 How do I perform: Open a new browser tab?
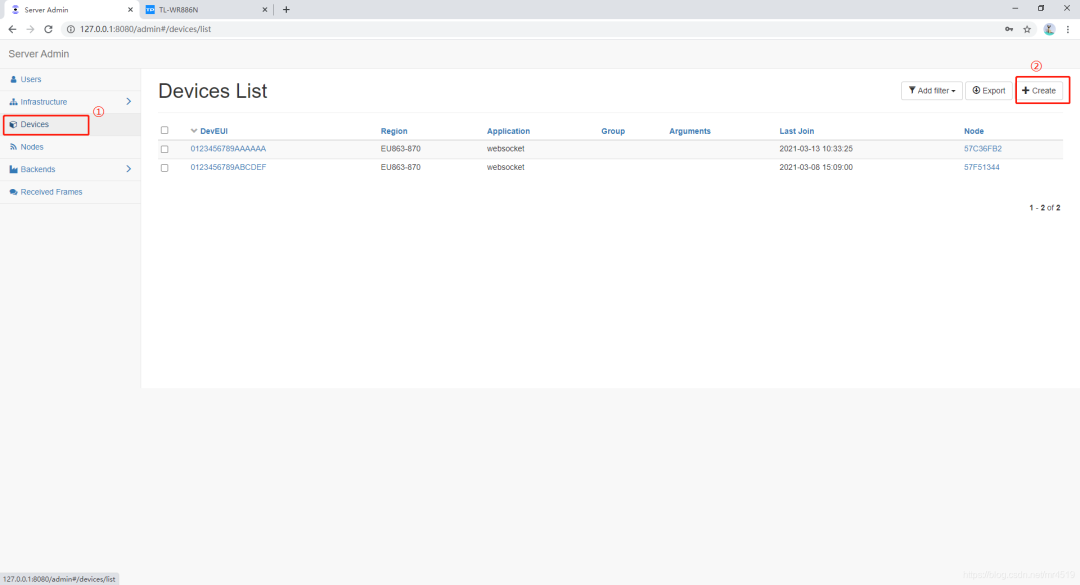pyautogui.click(x=286, y=10)
